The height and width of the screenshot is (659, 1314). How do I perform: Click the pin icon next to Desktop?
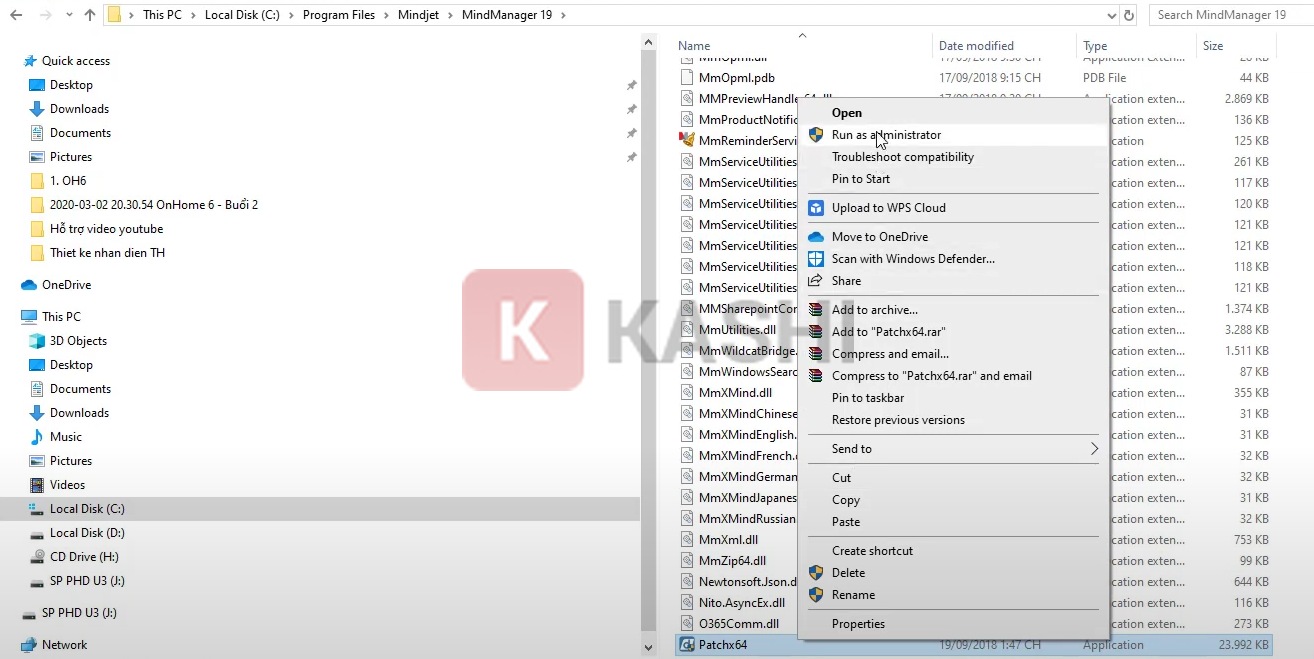tap(631, 85)
